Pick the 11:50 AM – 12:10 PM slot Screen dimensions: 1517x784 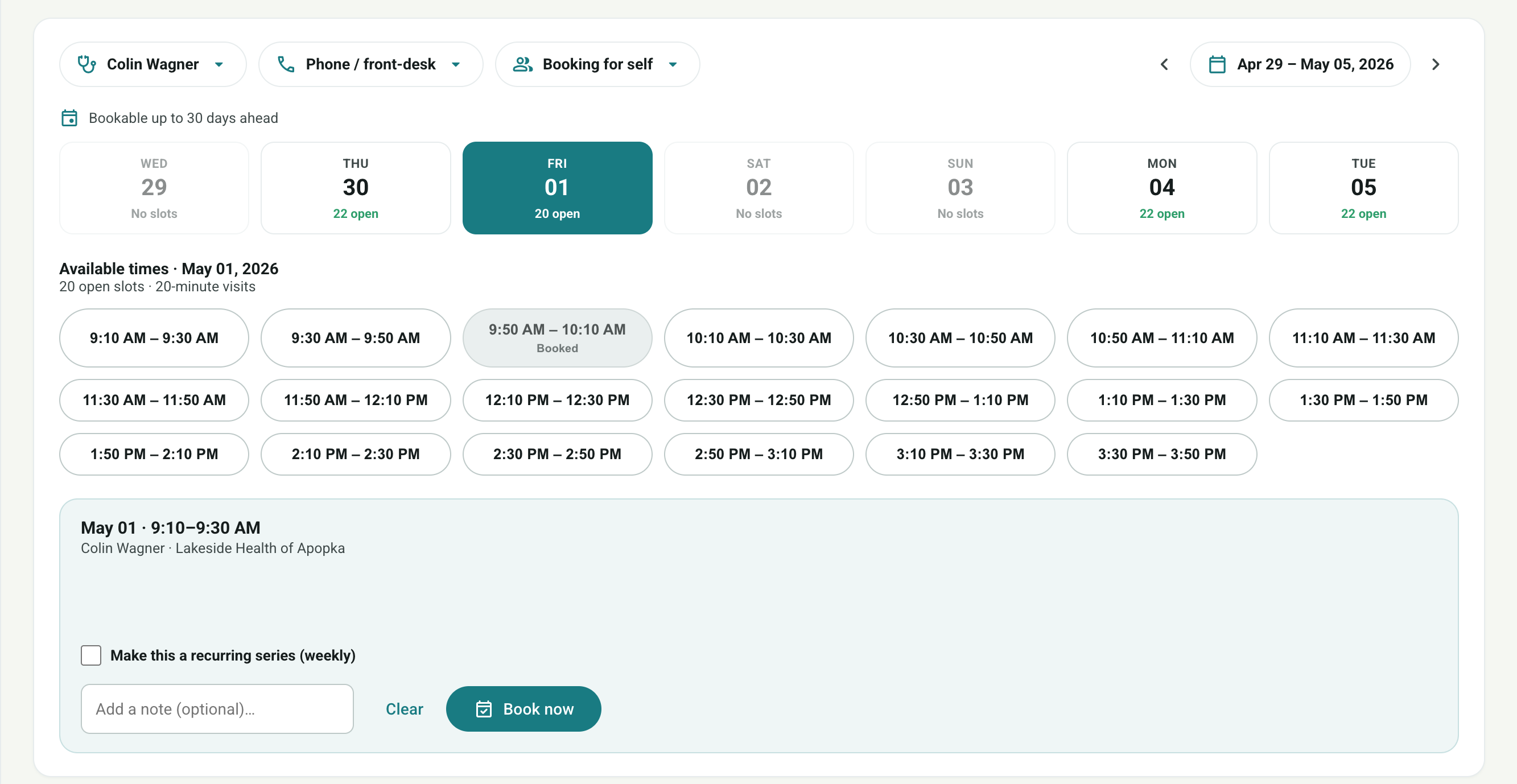point(355,400)
